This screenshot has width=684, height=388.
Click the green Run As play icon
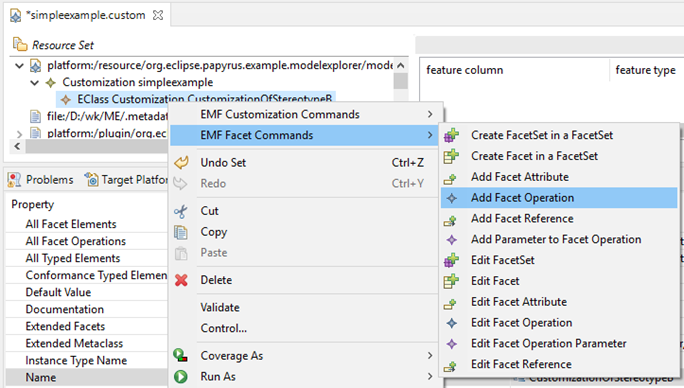coord(181,376)
